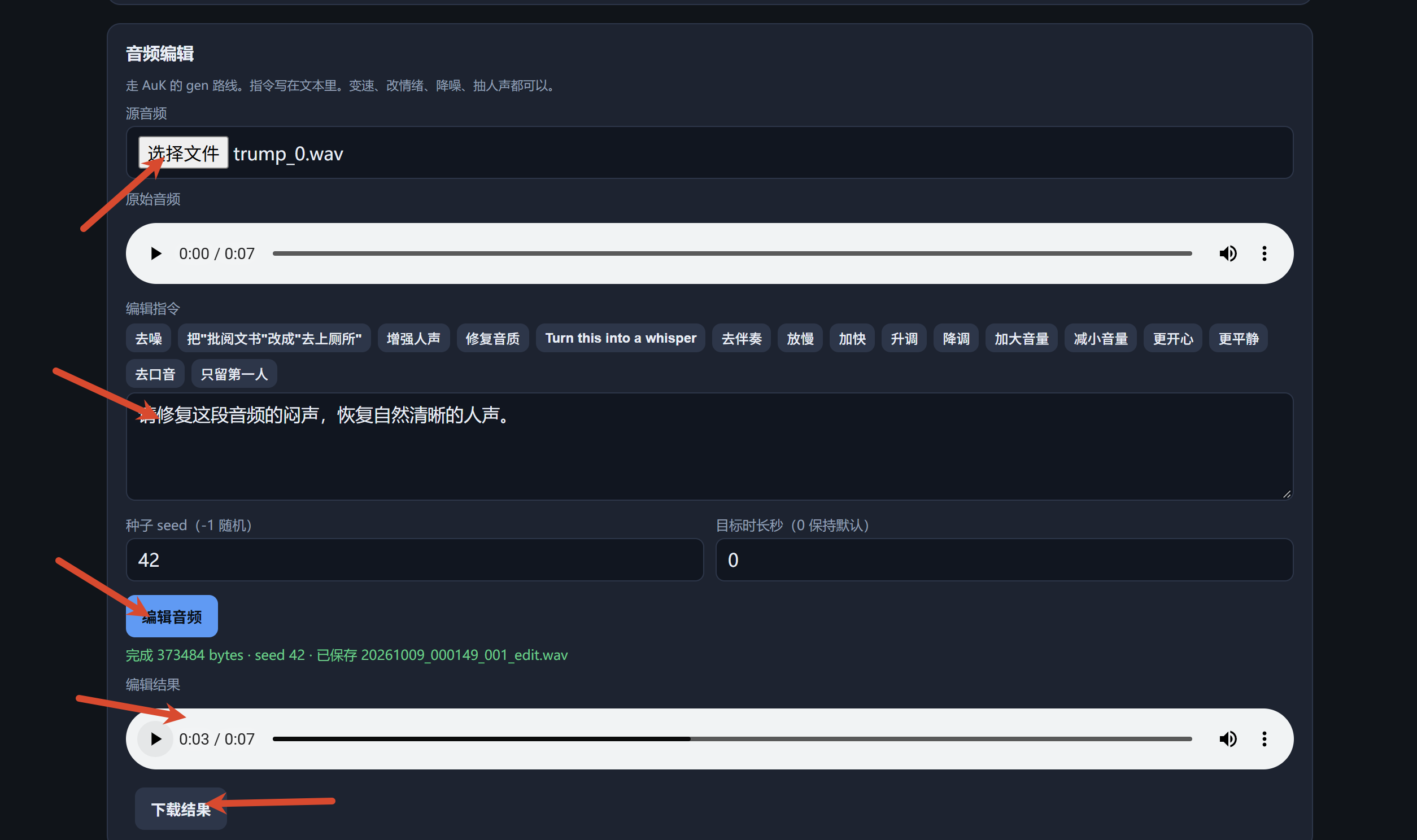Grab the text area resize handle
1417x840 pixels.
coord(1287,494)
